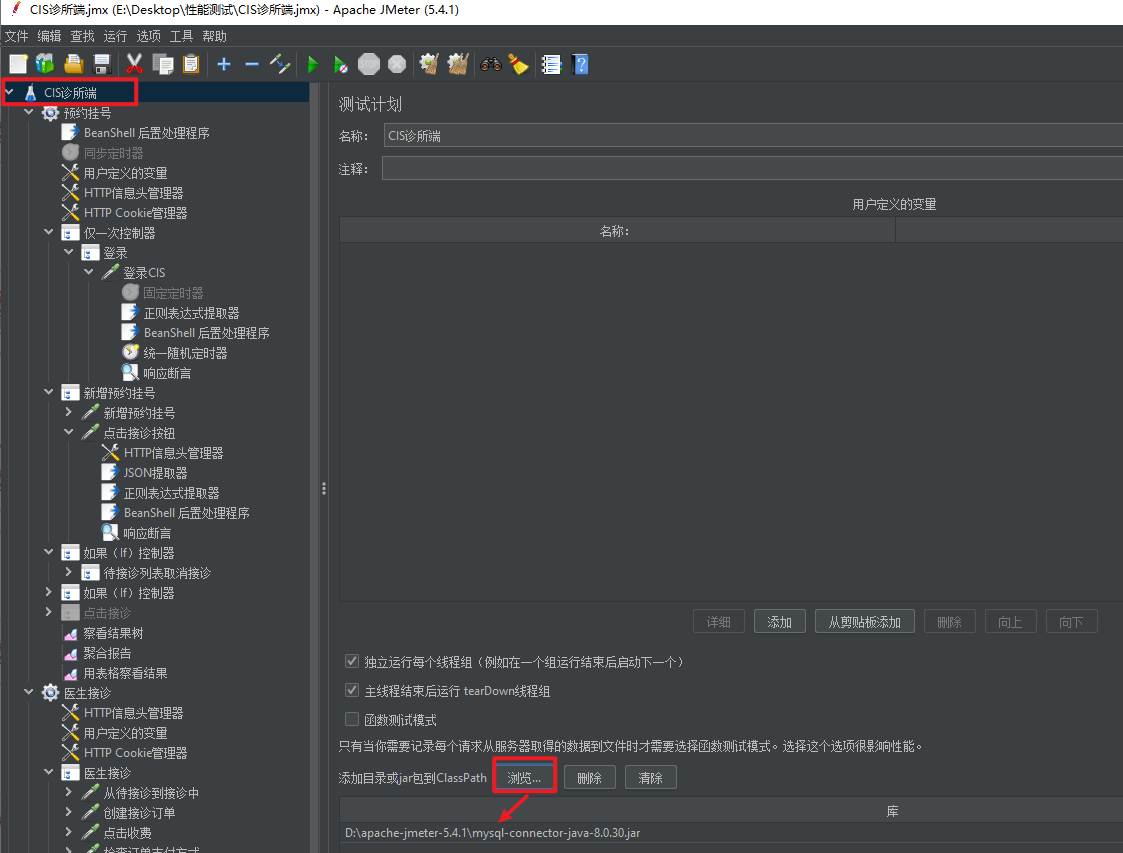Click the 名称 input field

[753, 135]
